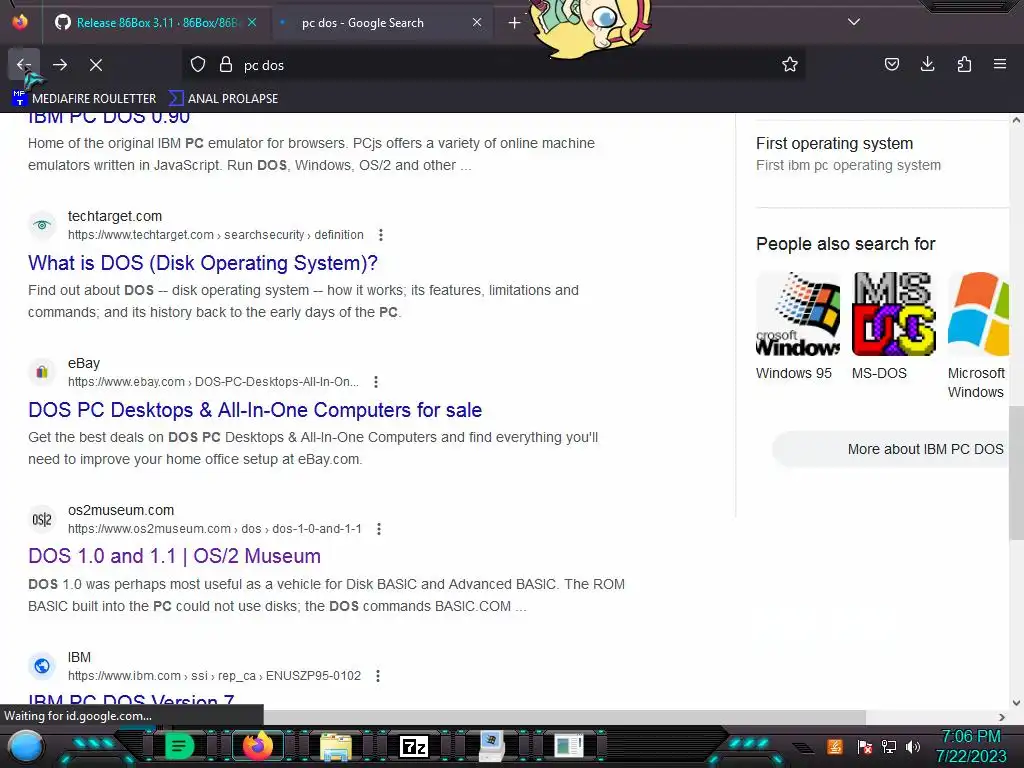Open the MEDIAFIRE ROULETTER bookmark
This screenshot has height=768, width=1024.
(x=84, y=99)
